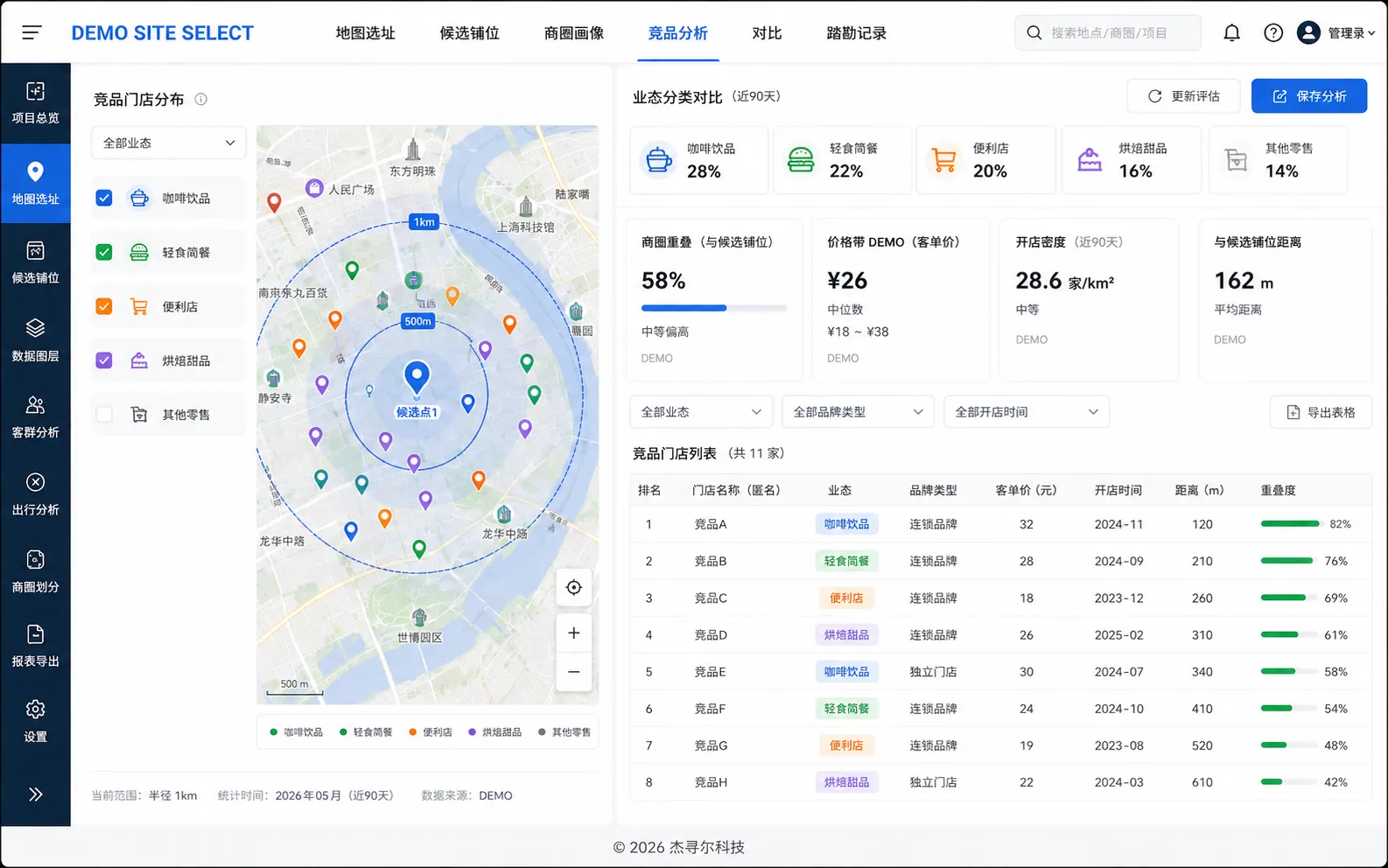Select the 咖啡饮品 28% category card
1388x868 pixels.
[x=699, y=160]
